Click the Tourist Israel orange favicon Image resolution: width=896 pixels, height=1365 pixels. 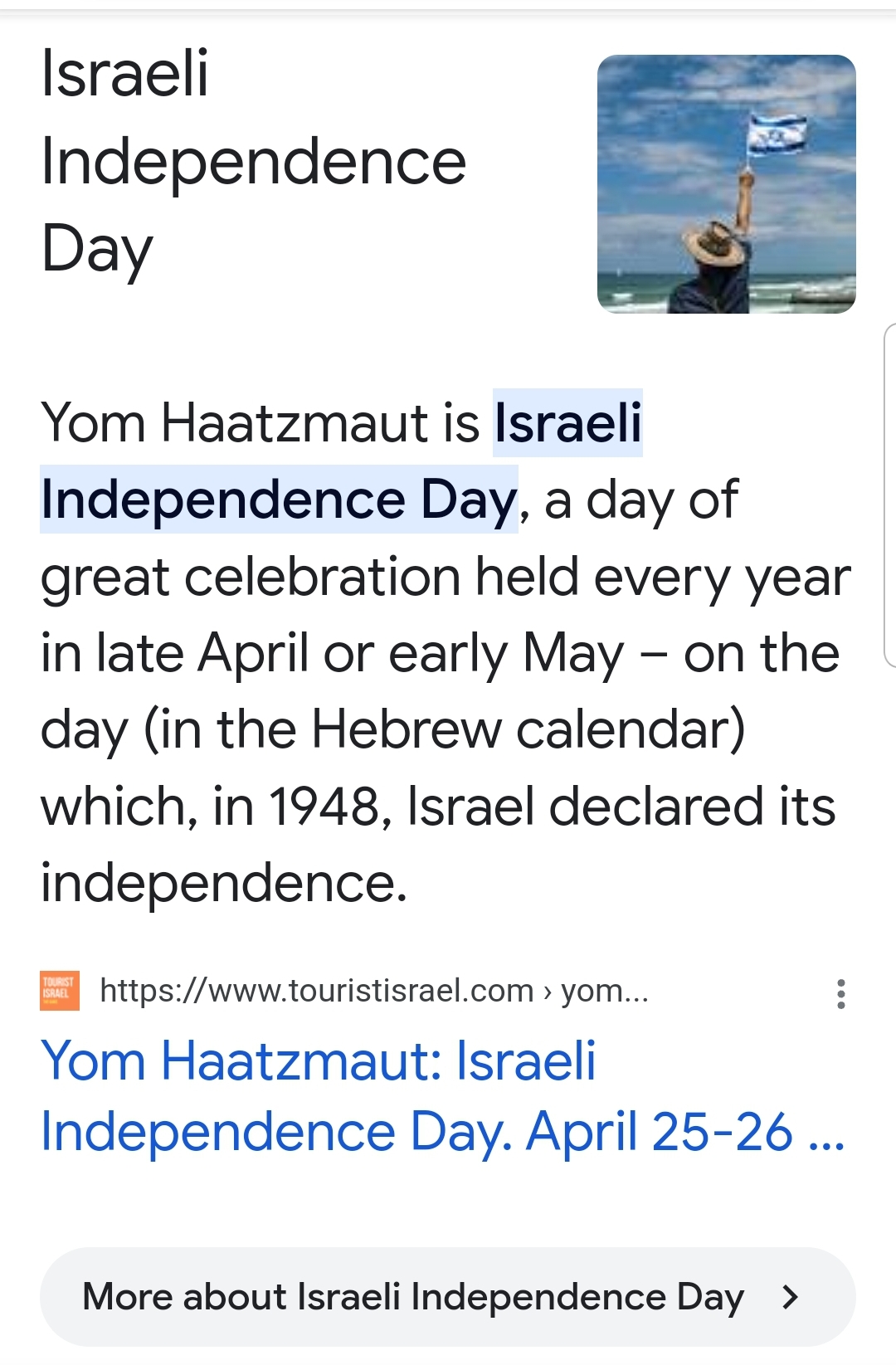pyautogui.click(x=60, y=991)
